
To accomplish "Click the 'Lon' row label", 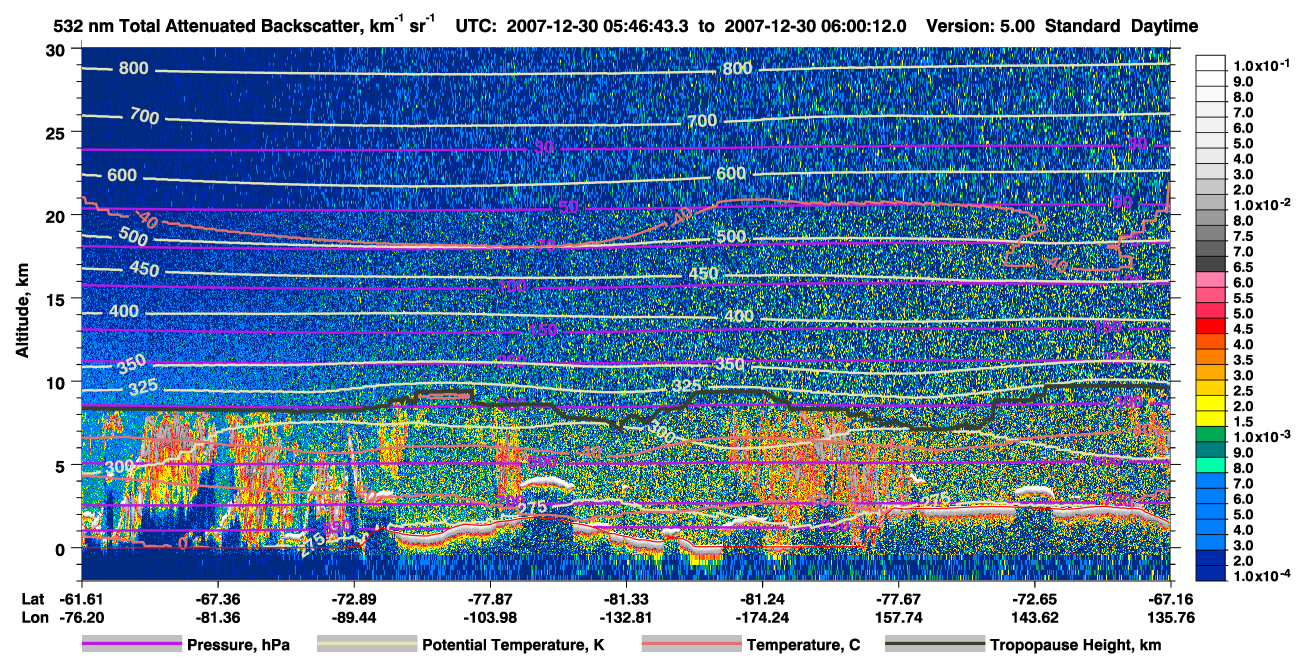I will click(x=33, y=616).
